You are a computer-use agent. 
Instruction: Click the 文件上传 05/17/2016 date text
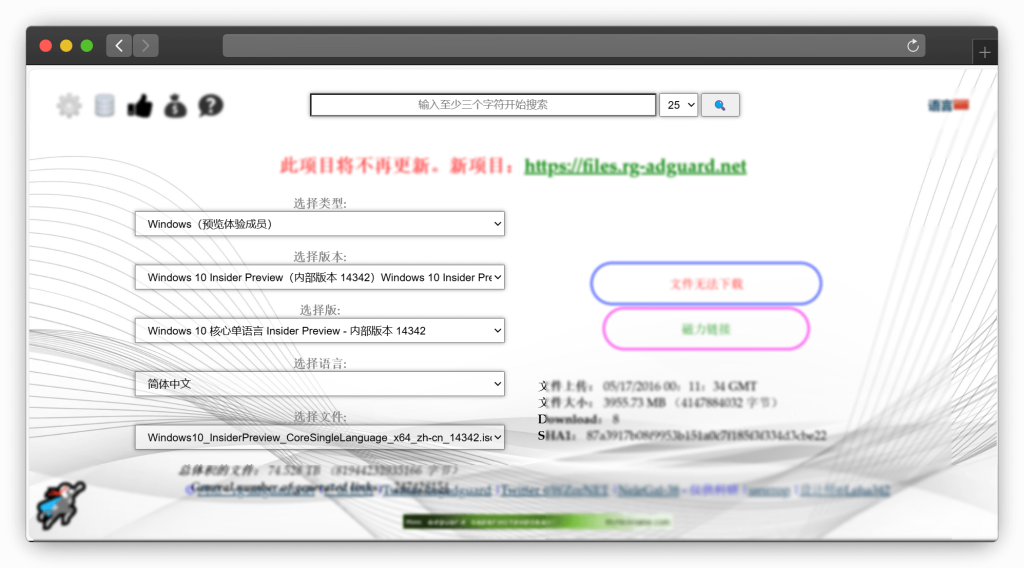[x=647, y=386]
